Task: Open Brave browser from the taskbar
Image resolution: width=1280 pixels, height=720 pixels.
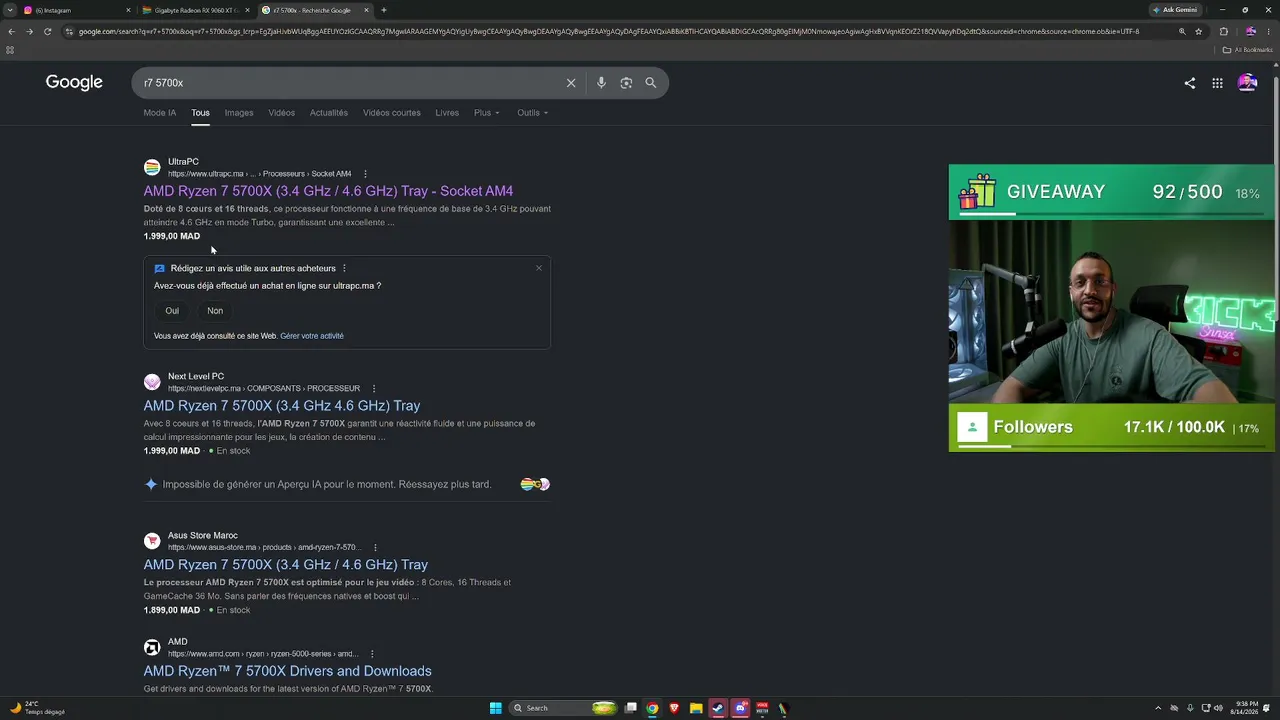Action: (674, 708)
